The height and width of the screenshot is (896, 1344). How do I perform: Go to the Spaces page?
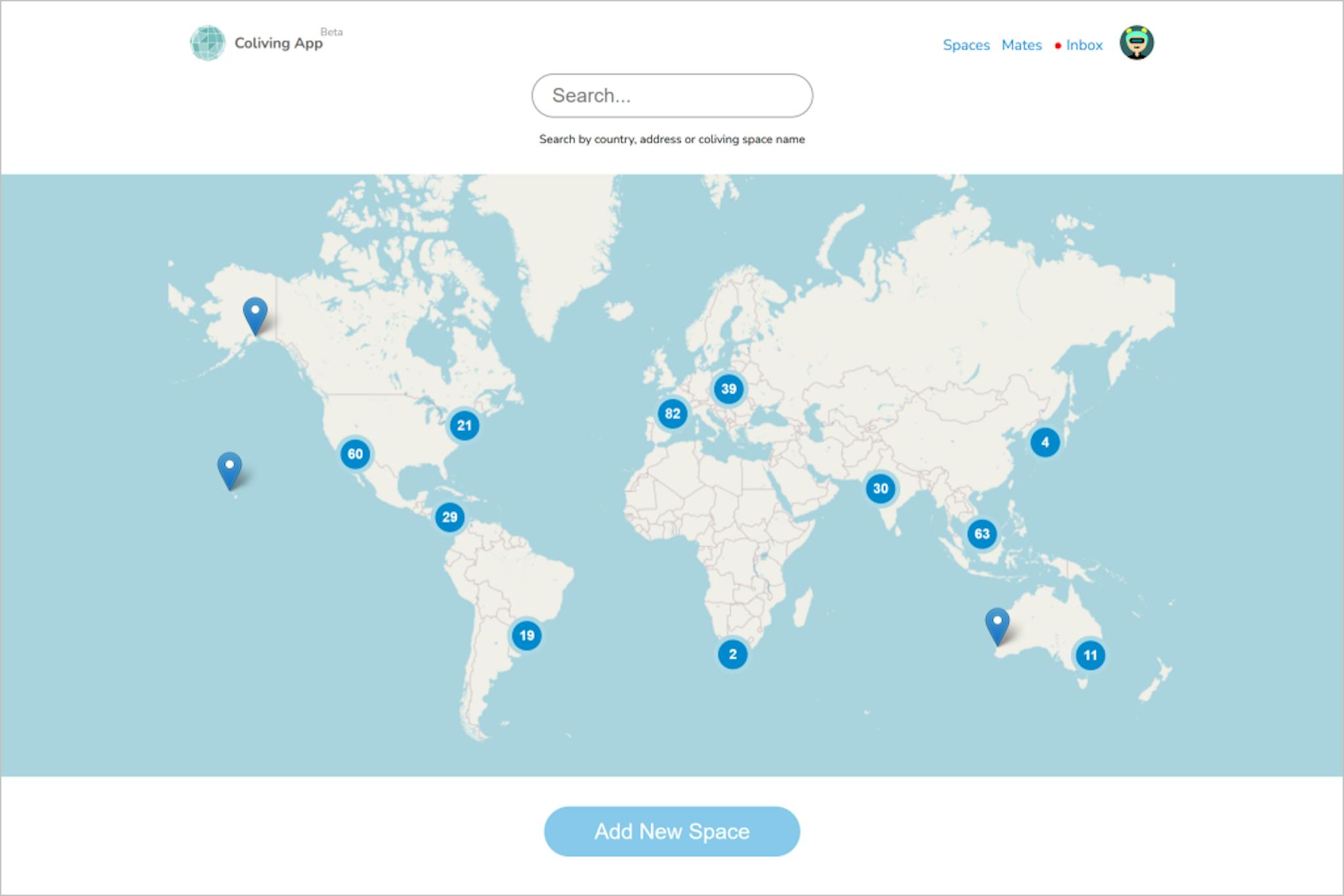click(x=966, y=45)
